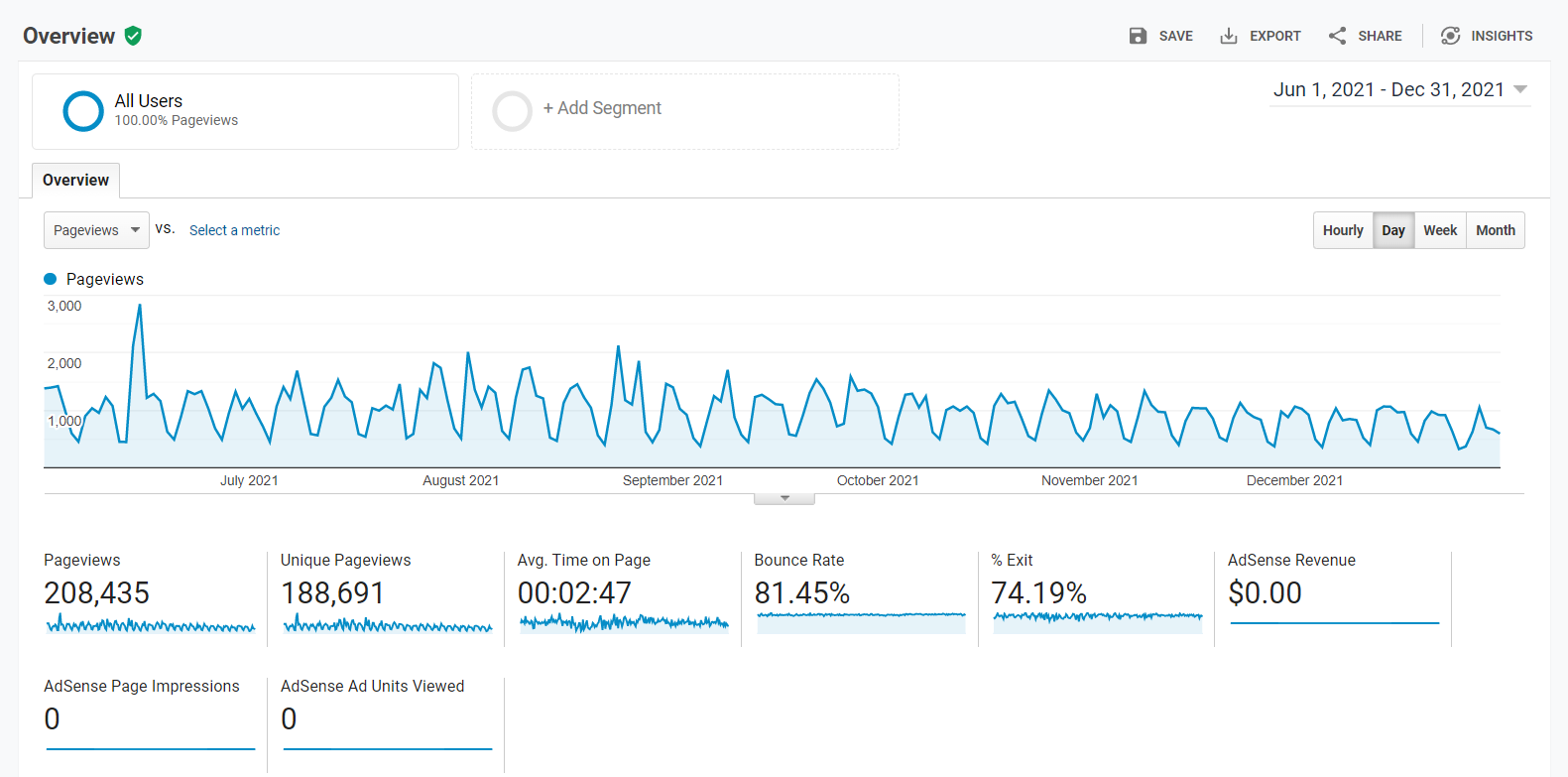Click the Export download icon
The width and height of the screenshot is (1568, 777).
coord(1229,36)
